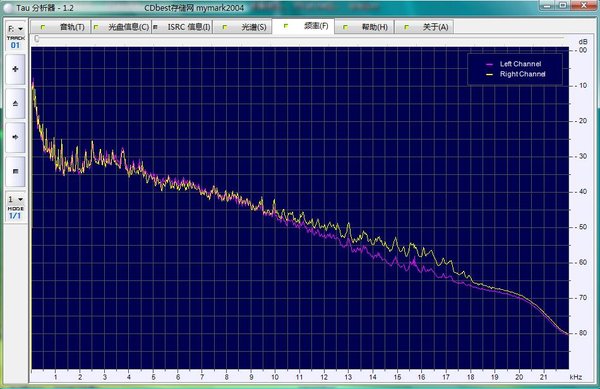Click the kHz unit label
Image resolution: width=600 pixels, height=389 pixels.
576,377
